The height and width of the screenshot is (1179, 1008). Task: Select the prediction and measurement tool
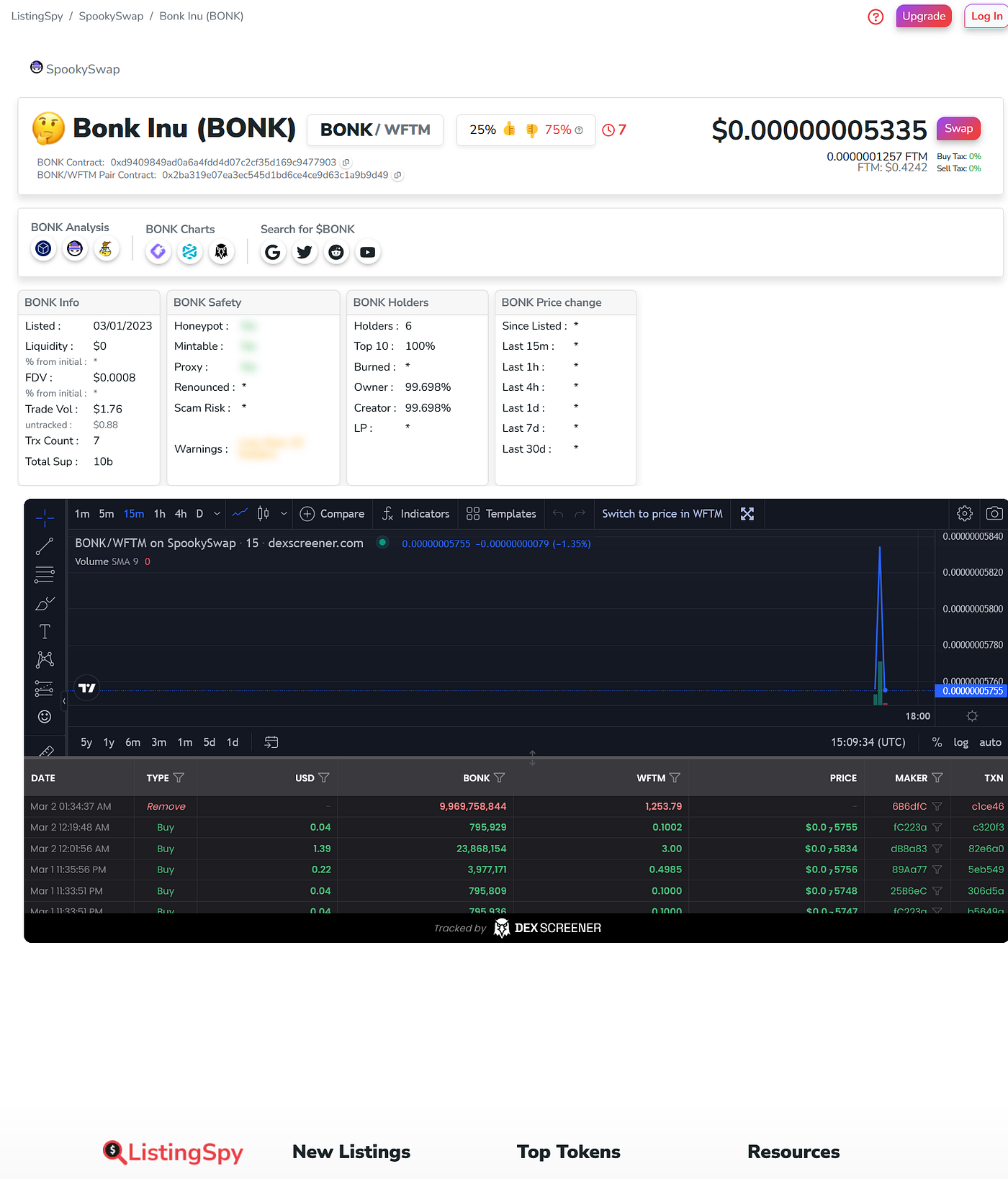tap(45, 688)
